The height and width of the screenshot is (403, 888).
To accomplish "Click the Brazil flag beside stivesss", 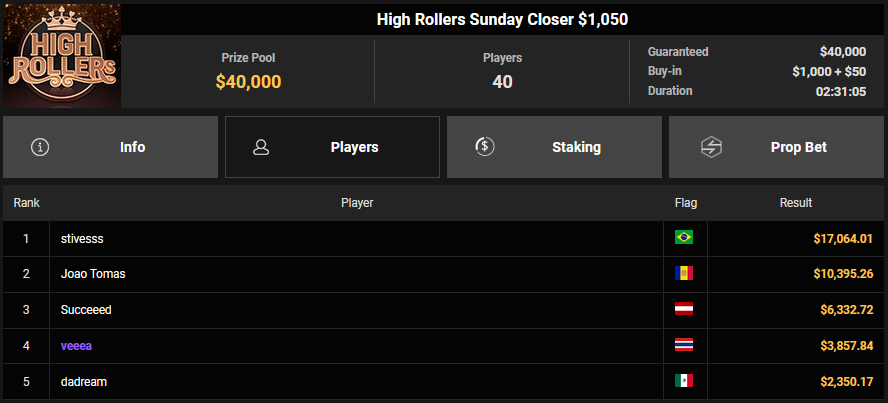I will [684, 238].
